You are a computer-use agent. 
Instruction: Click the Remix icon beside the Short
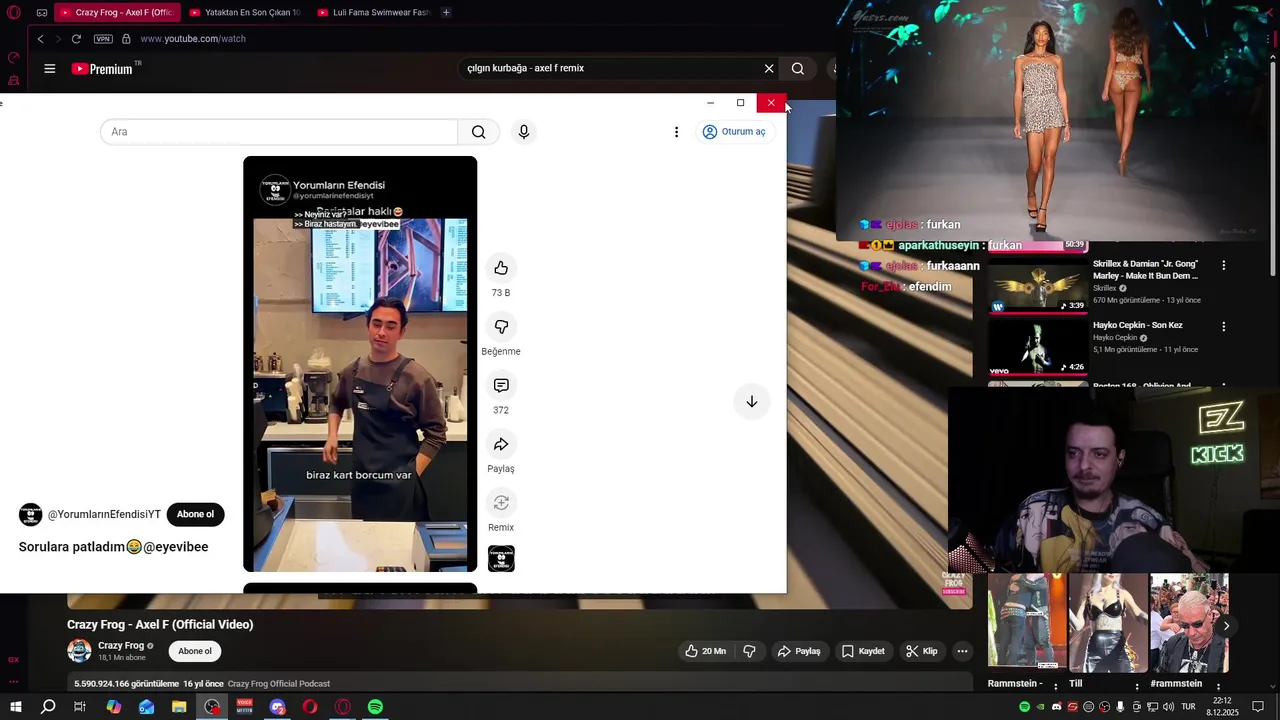(x=501, y=503)
